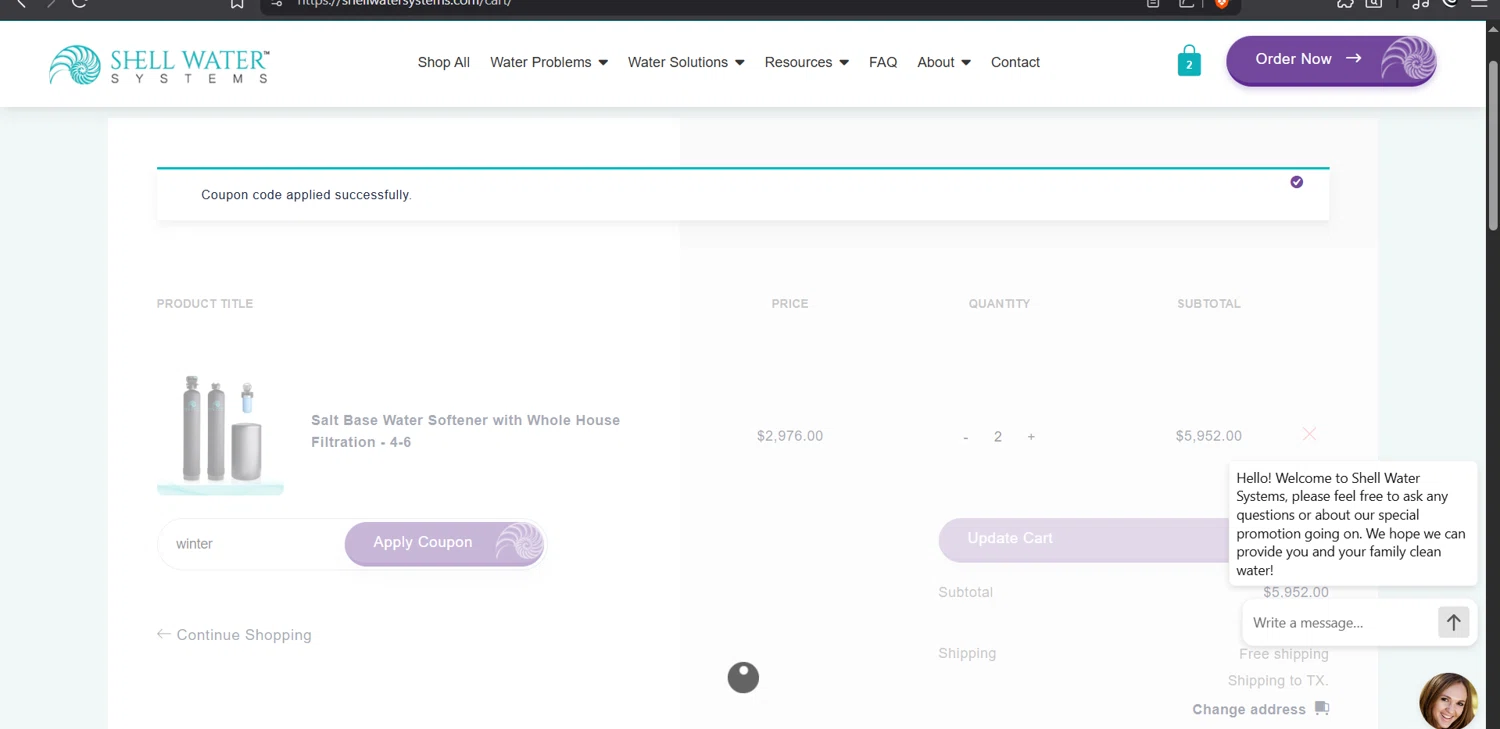
Task: Click the $5,952.00 item subtotal in the product row
Action: [x=1209, y=436]
